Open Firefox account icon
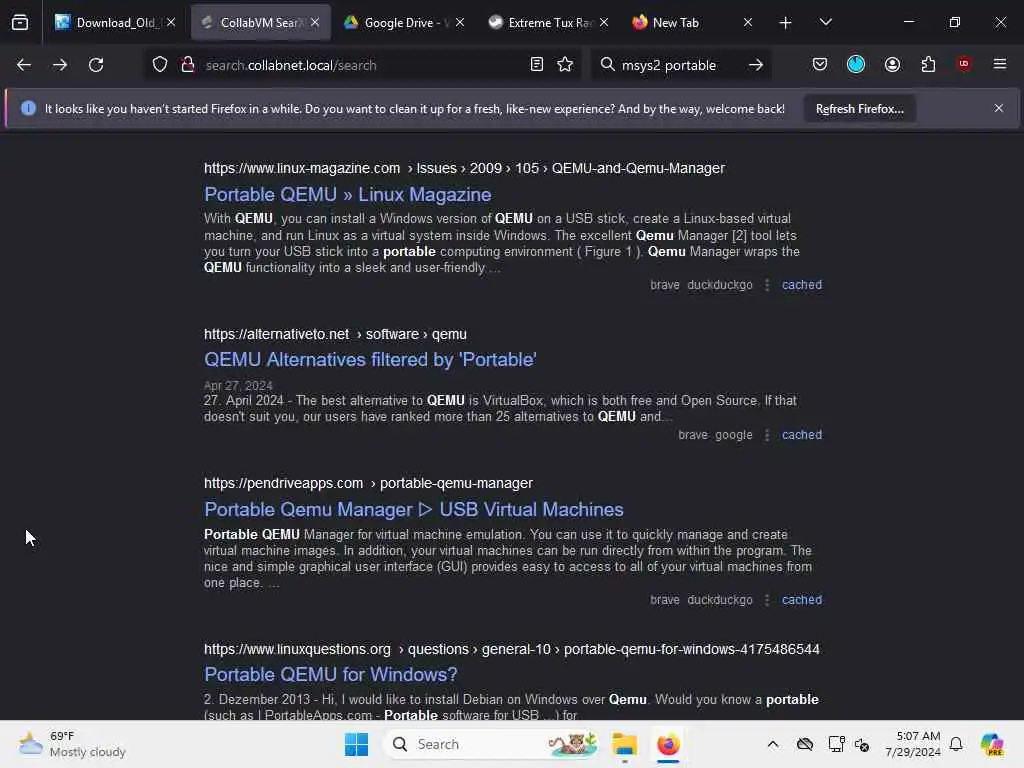This screenshot has width=1024, height=768. tap(892, 65)
